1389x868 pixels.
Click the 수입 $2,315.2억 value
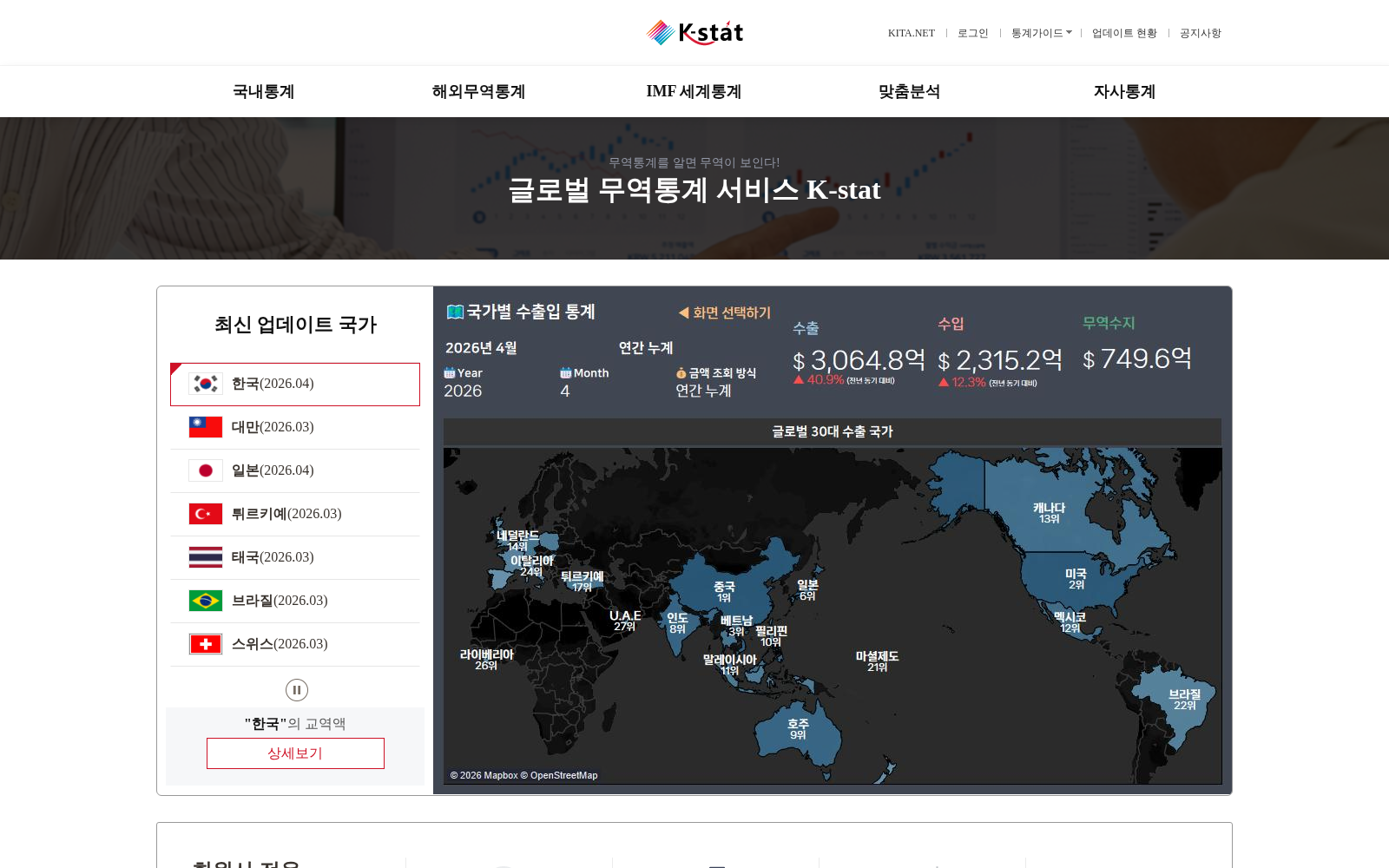tap(1000, 359)
